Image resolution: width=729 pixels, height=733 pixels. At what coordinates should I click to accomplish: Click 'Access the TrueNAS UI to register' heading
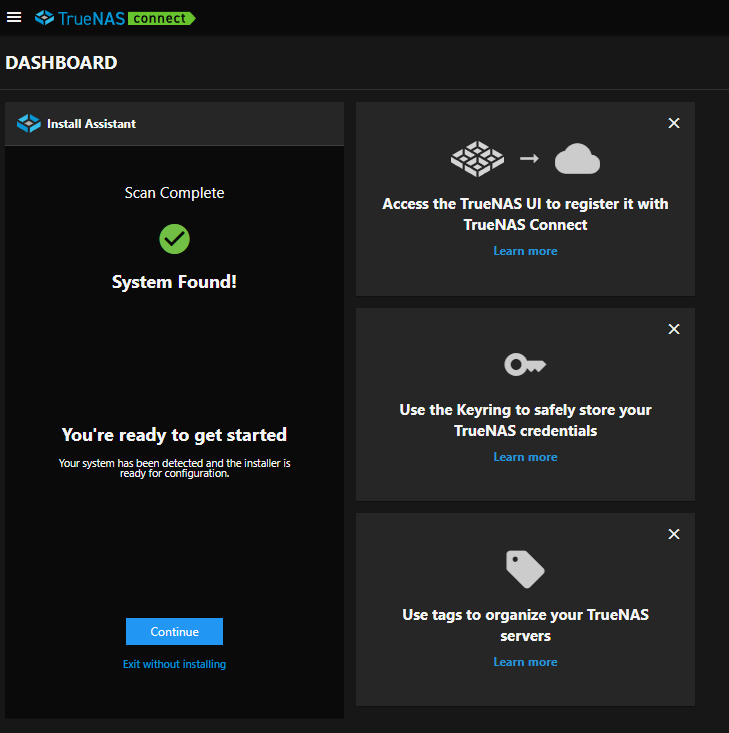(525, 214)
